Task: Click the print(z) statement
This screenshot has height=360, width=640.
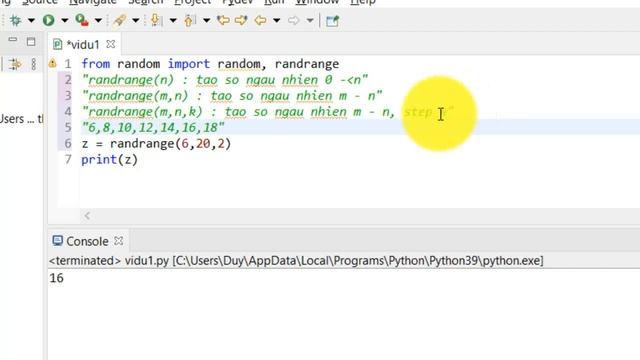Action: [109, 160]
